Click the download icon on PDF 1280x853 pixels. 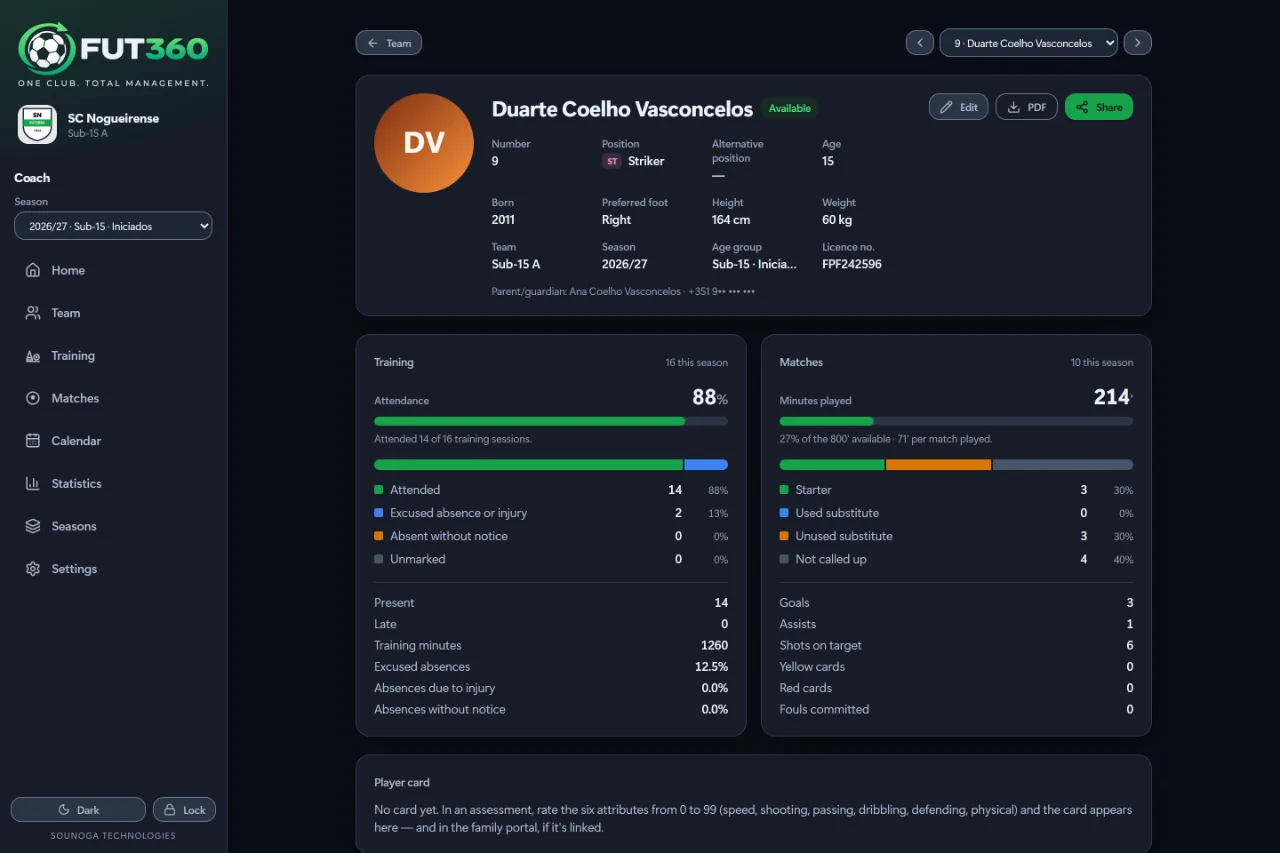[1013, 107]
